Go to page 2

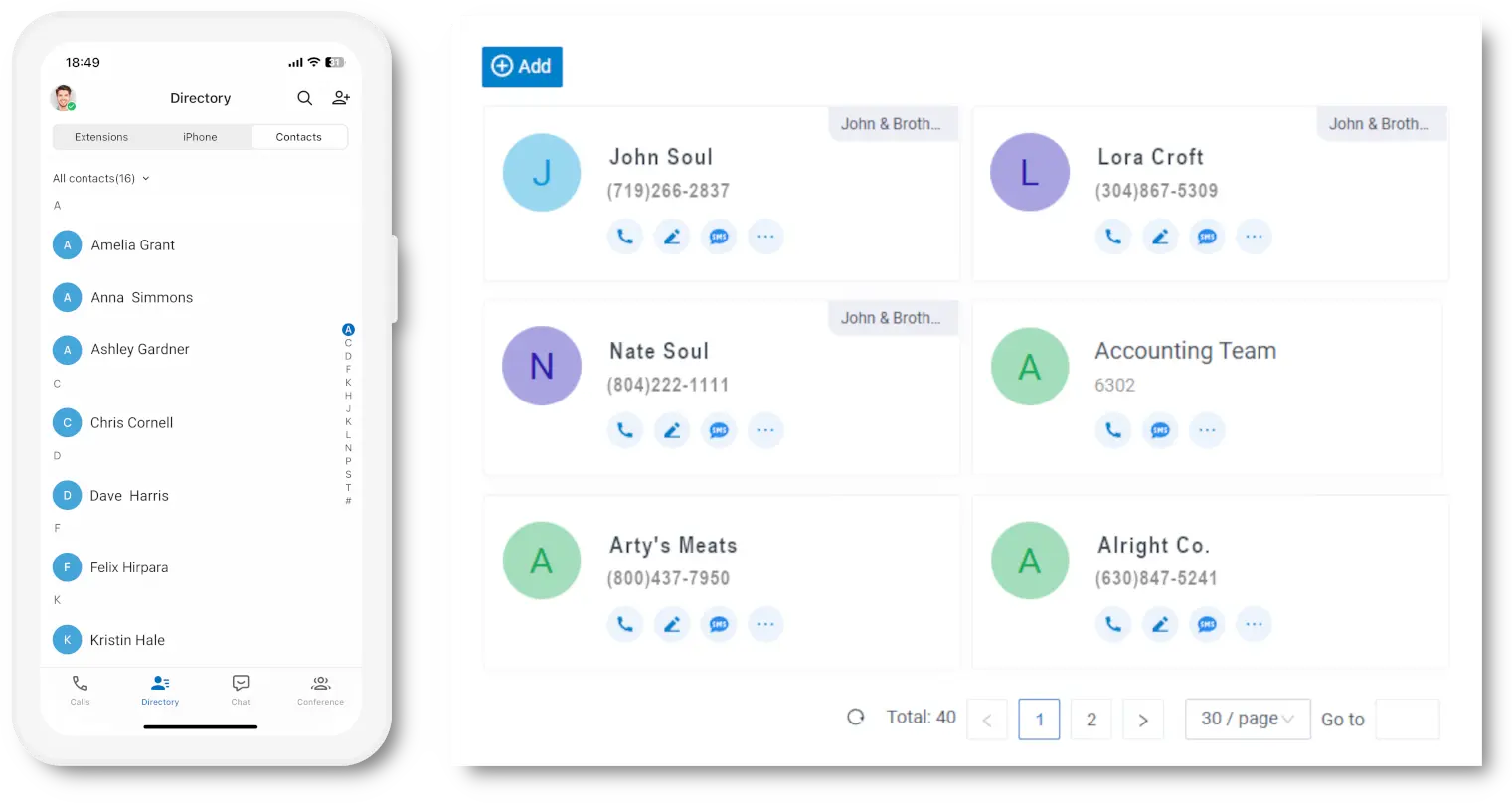(x=1092, y=720)
